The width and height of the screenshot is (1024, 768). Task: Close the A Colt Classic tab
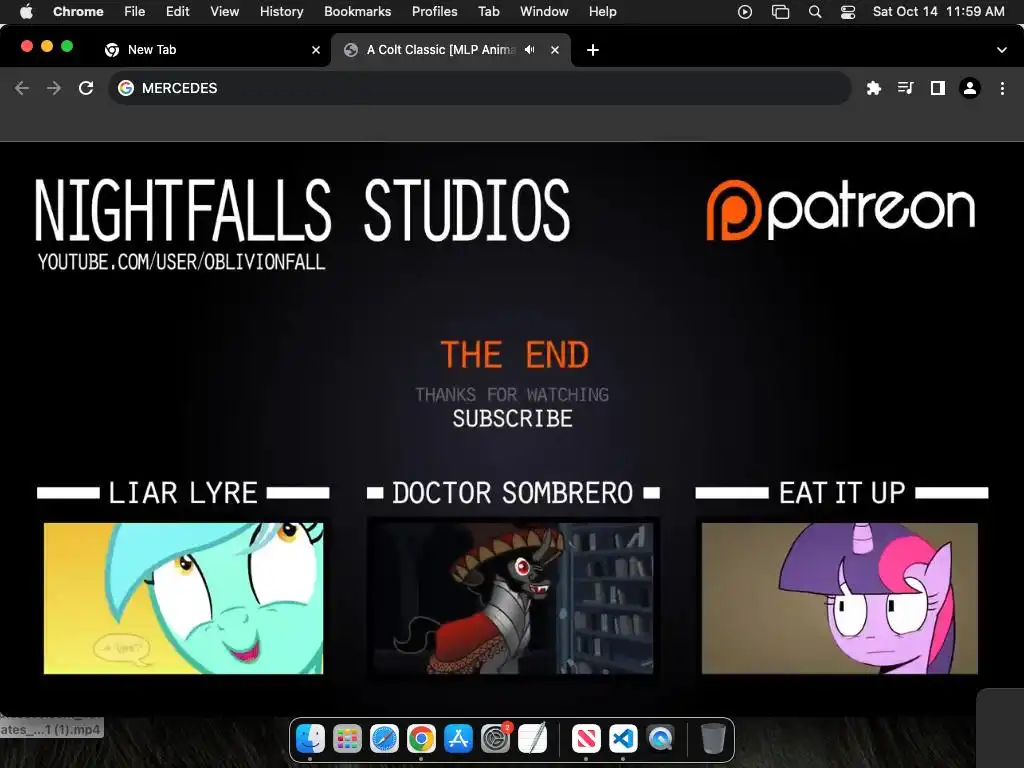click(554, 50)
